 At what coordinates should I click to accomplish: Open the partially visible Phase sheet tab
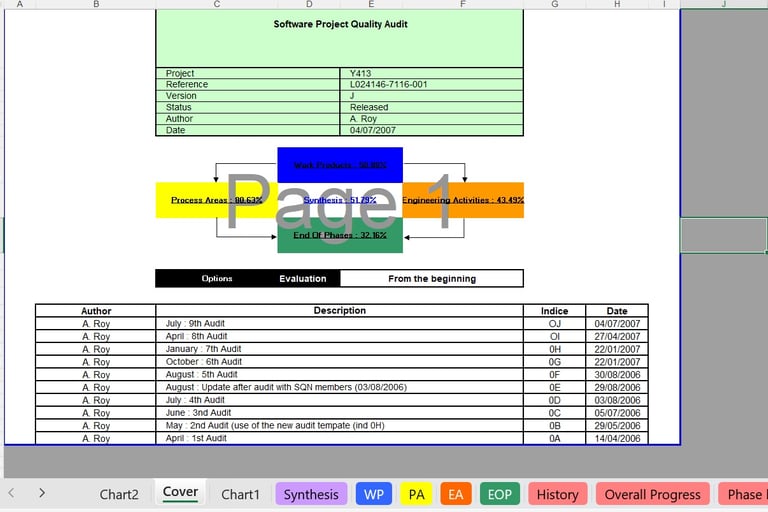coord(743,494)
